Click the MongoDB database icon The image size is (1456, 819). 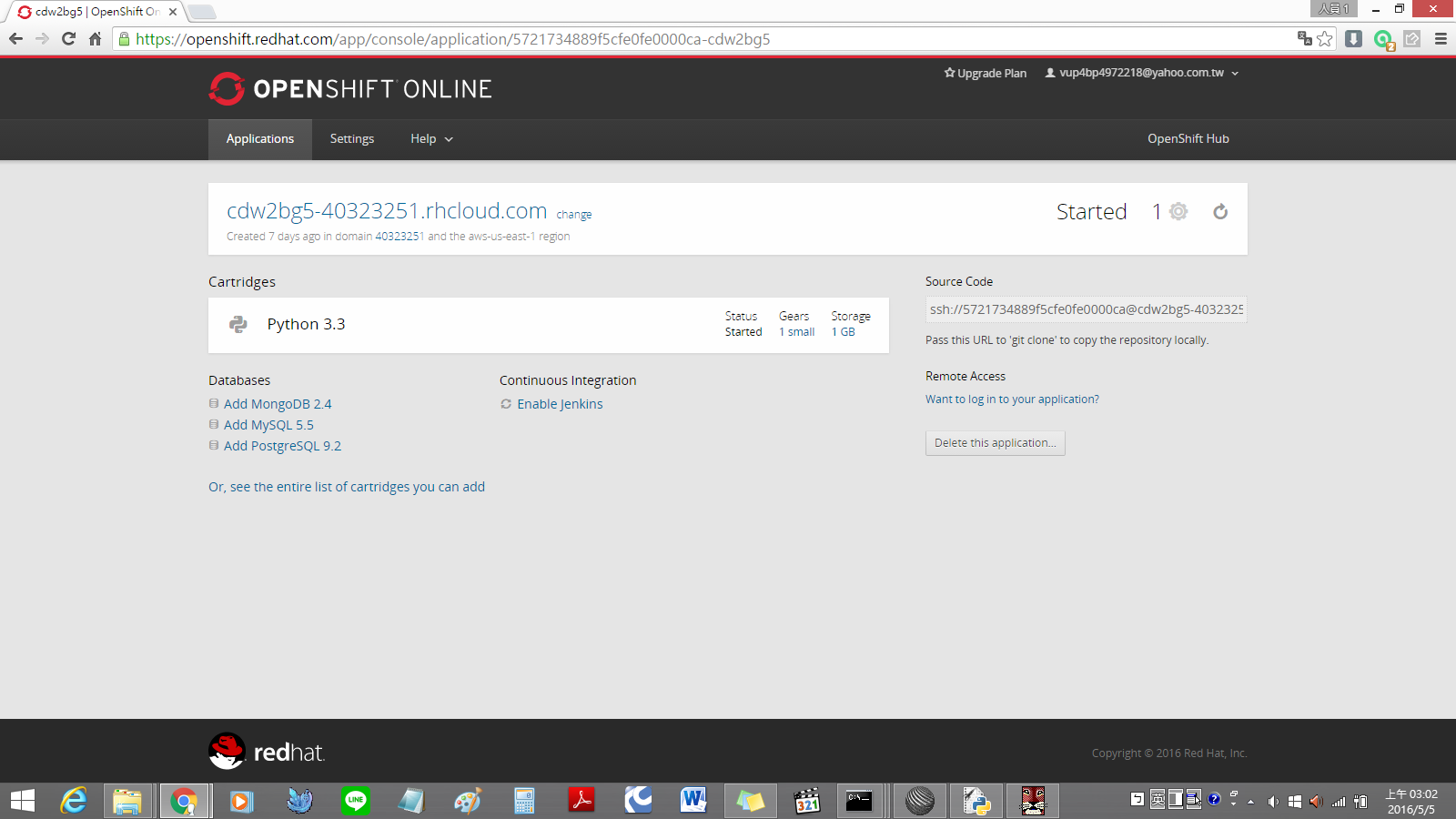214,403
